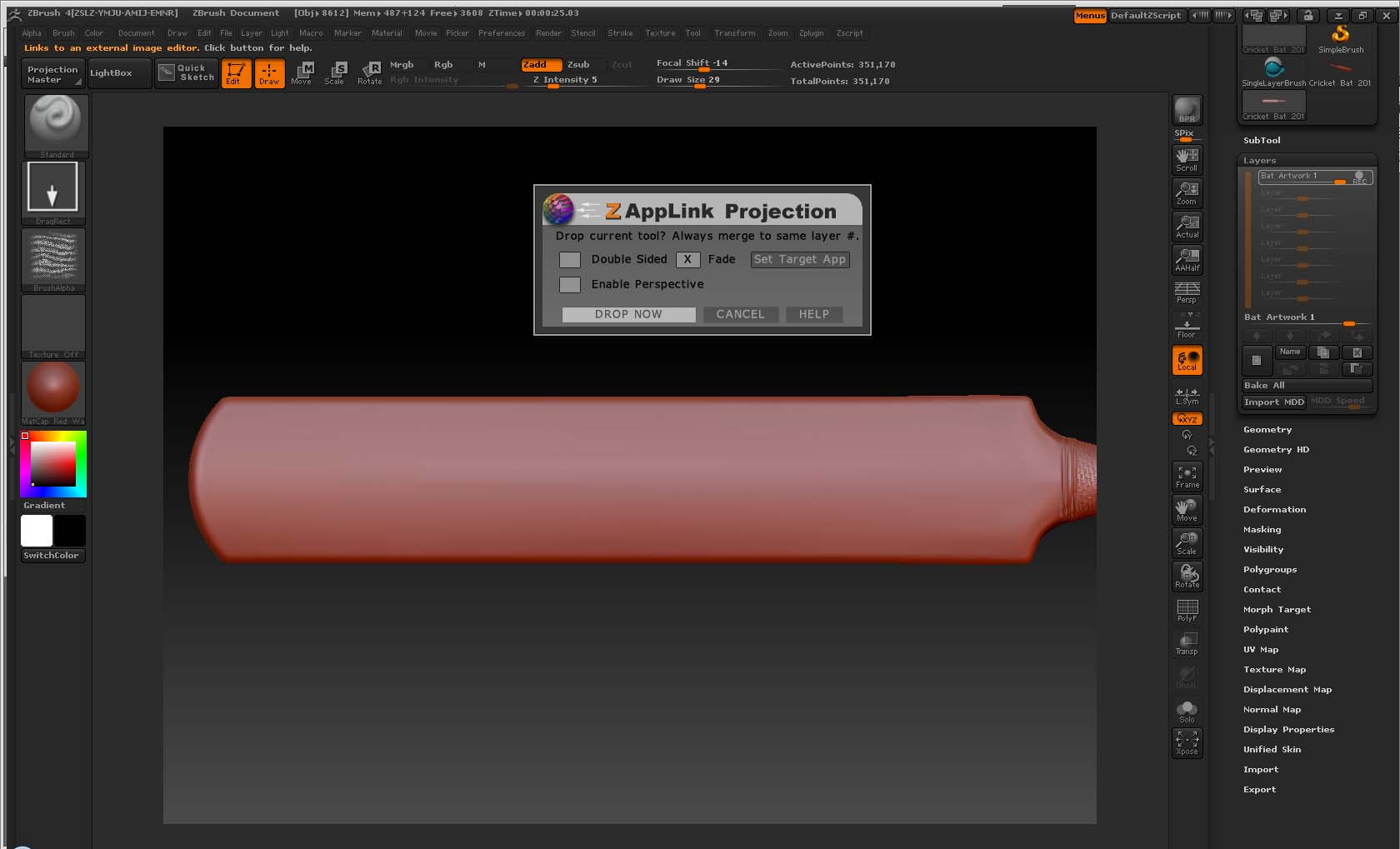
Task: Open the DragRect stroke selector
Action: pyautogui.click(x=53, y=192)
